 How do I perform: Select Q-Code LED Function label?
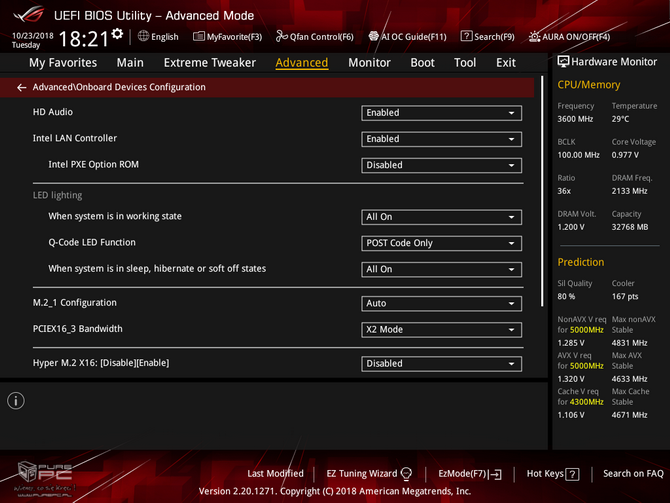pyautogui.click(x=92, y=242)
